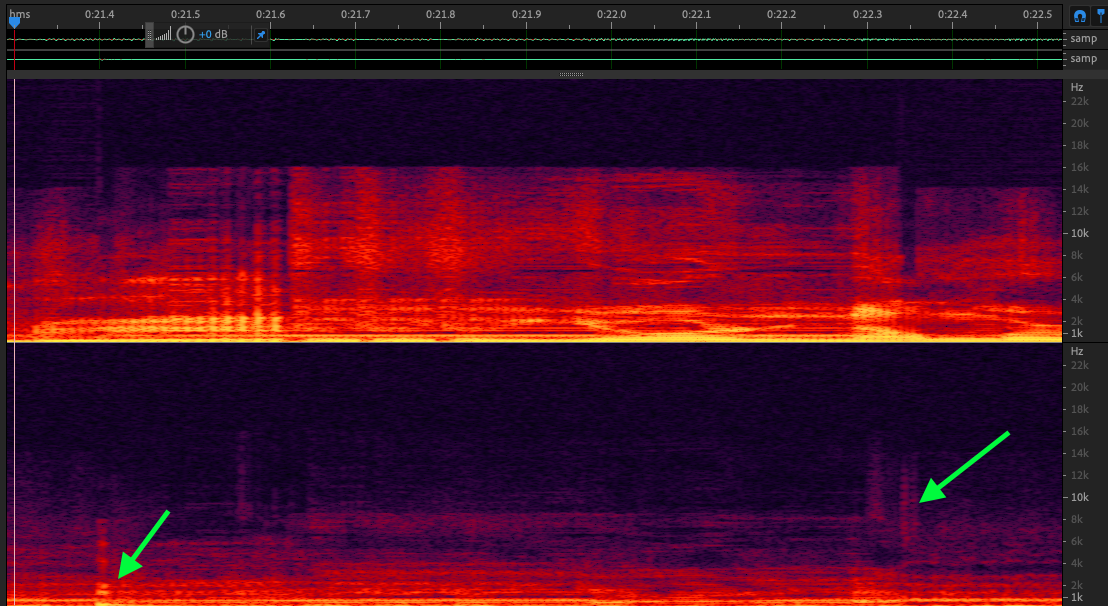Screen dimensions: 1108x606
Task: Toggle the snapping magnet icon
Action: [1080, 15]
